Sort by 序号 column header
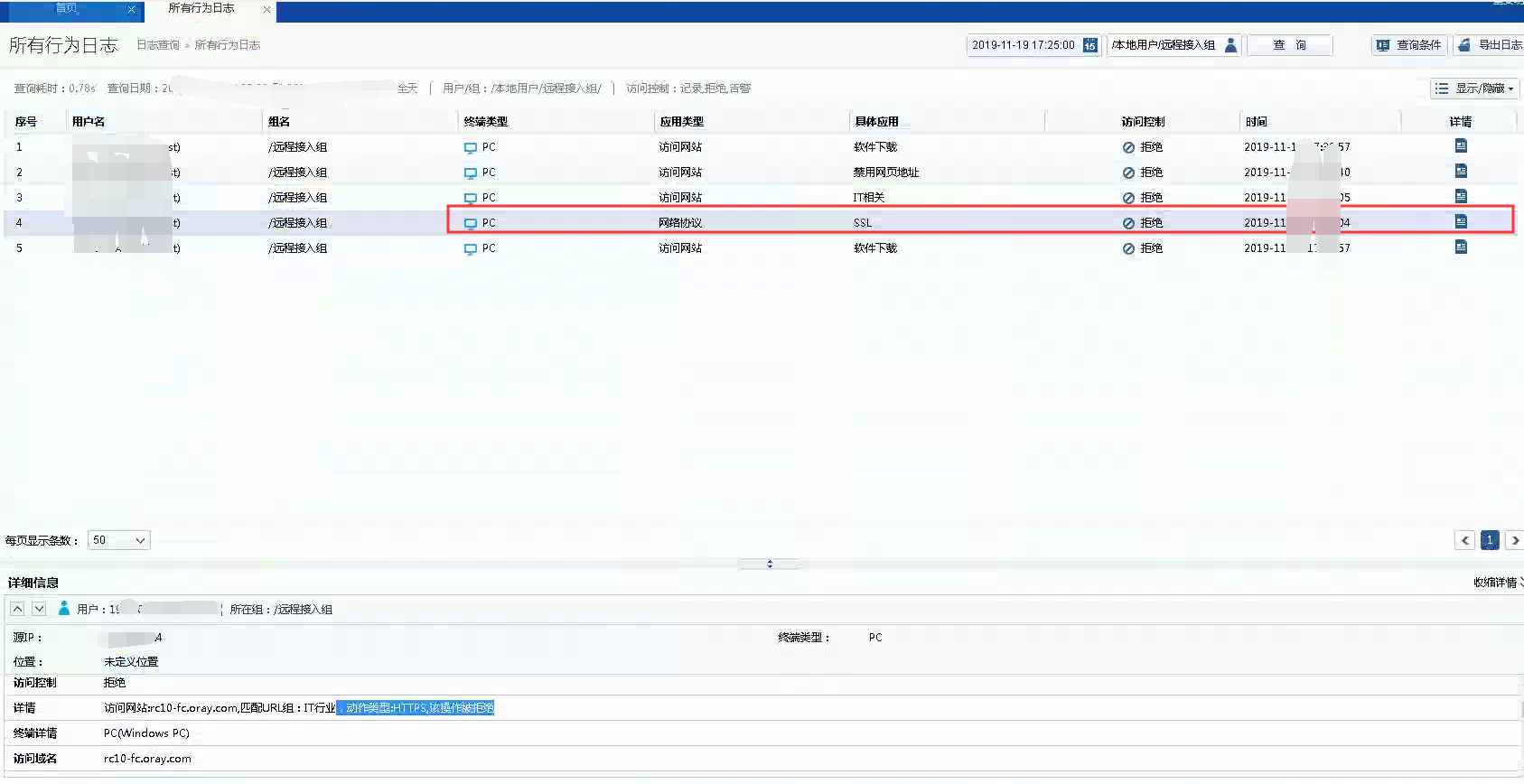Screen dimensions: 1524x784 (x=25, y=122)
